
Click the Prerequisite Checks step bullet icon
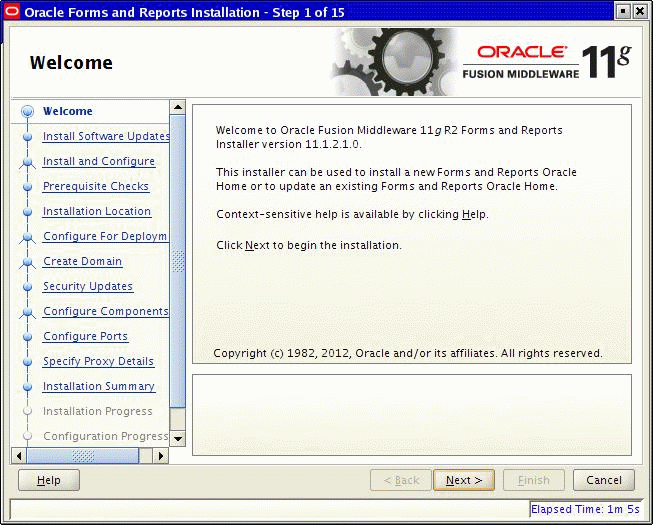coord(27,187)
